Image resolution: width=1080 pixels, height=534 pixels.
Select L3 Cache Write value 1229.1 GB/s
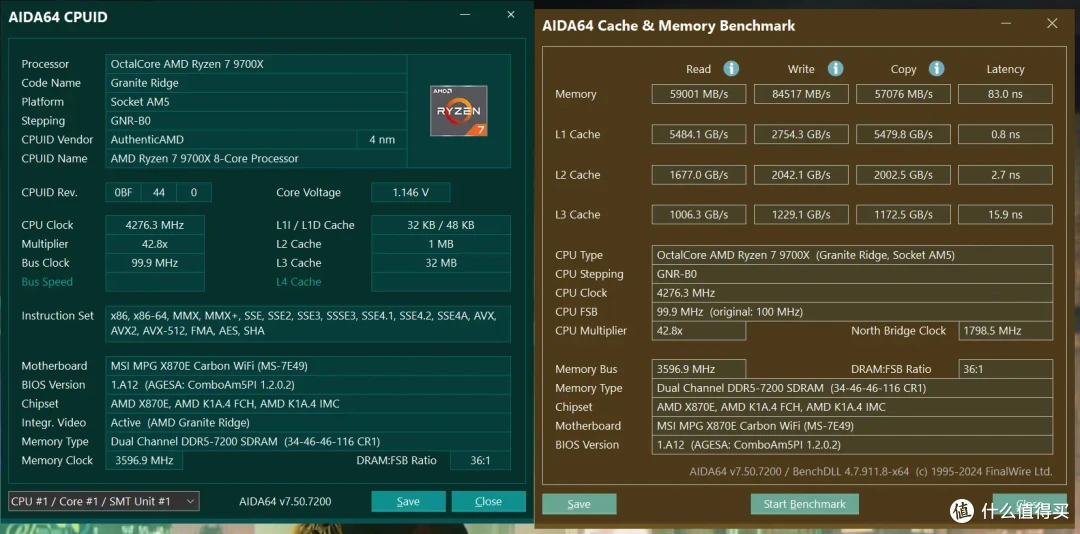[801, 214]
